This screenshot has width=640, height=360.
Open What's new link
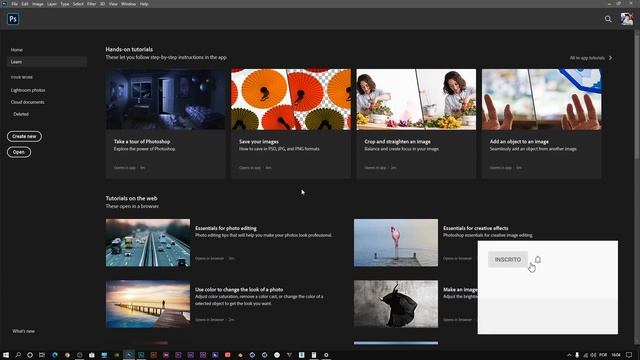[23, 331]
